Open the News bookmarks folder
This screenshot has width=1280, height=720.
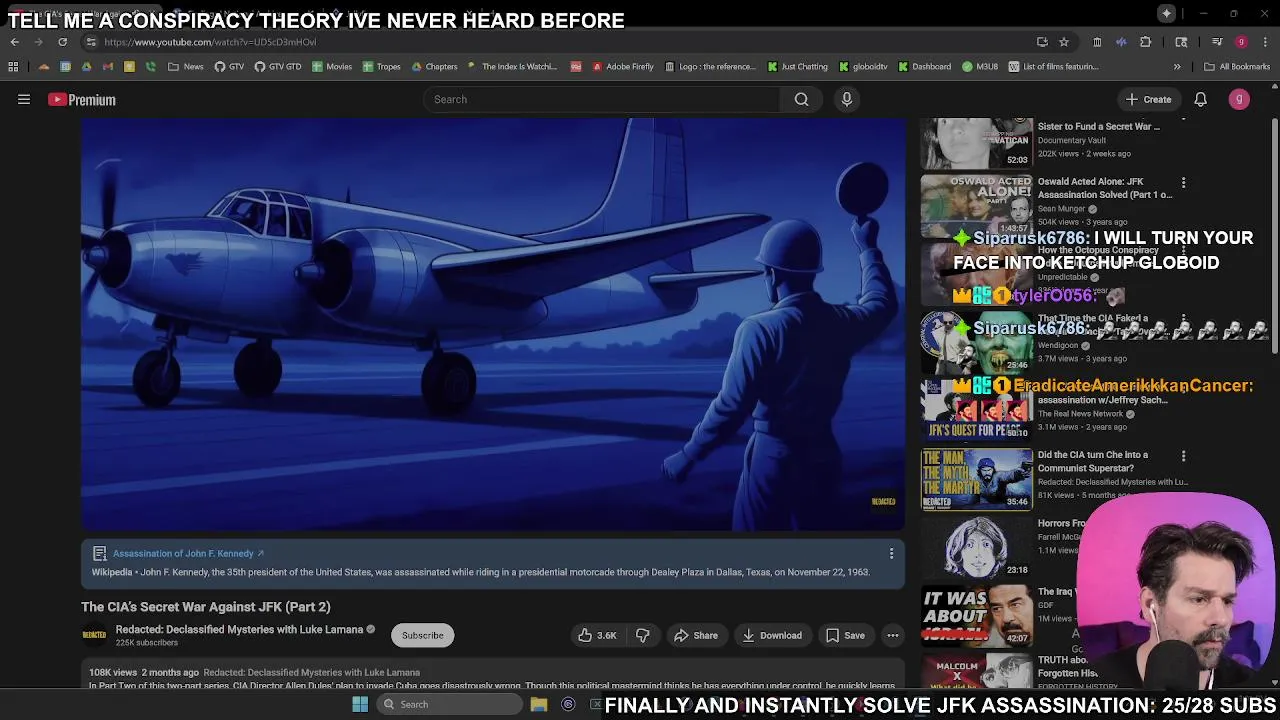tap(186, 66)
